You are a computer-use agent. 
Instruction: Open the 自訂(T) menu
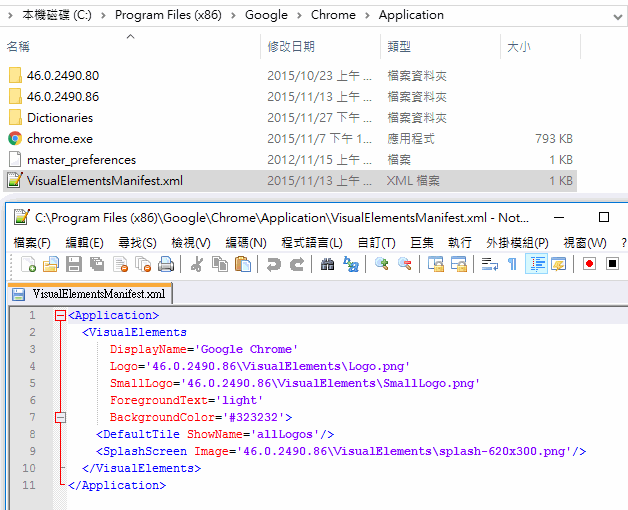(376, 242)
